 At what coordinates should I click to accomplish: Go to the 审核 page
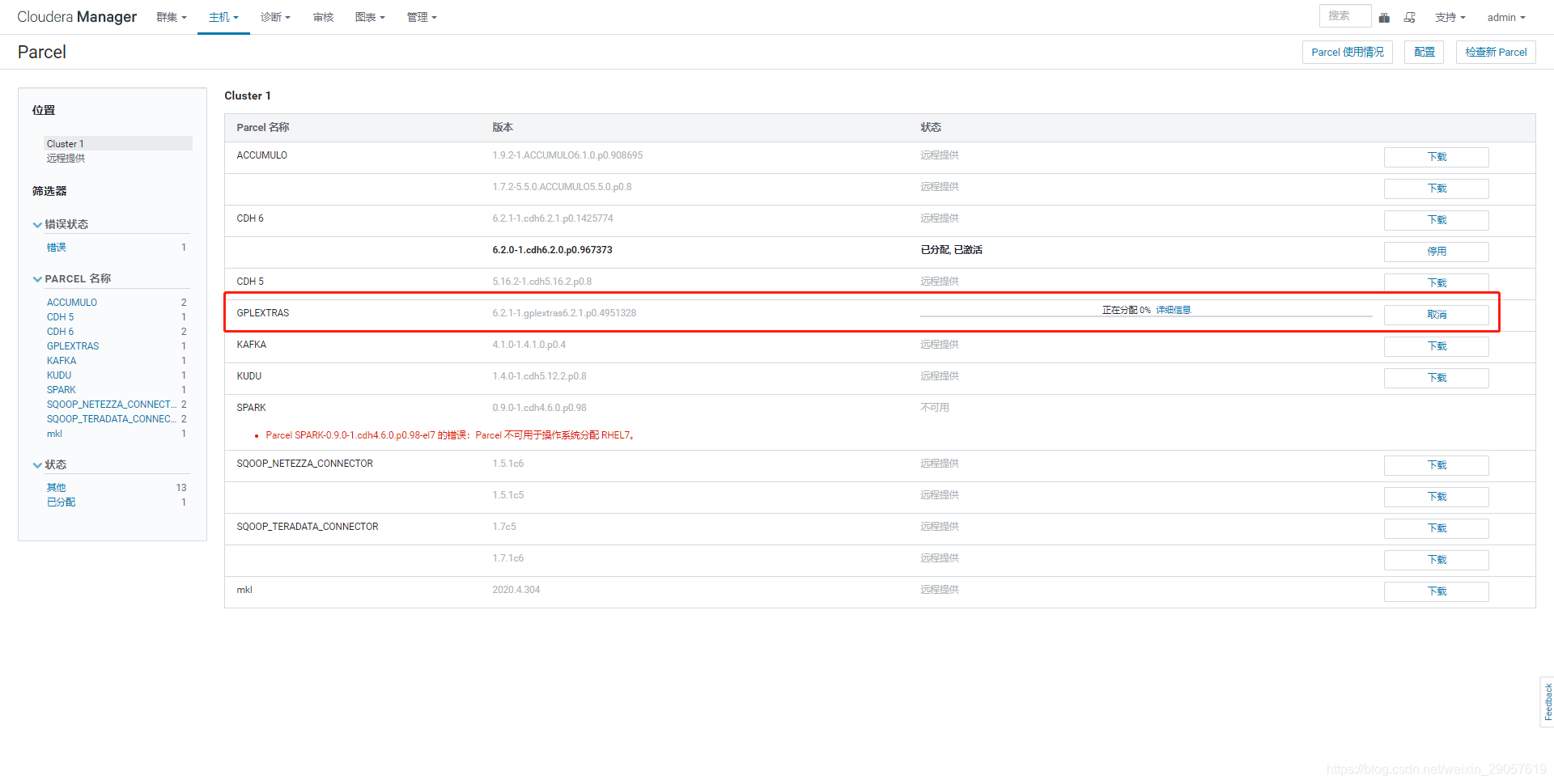click(324, 17)
